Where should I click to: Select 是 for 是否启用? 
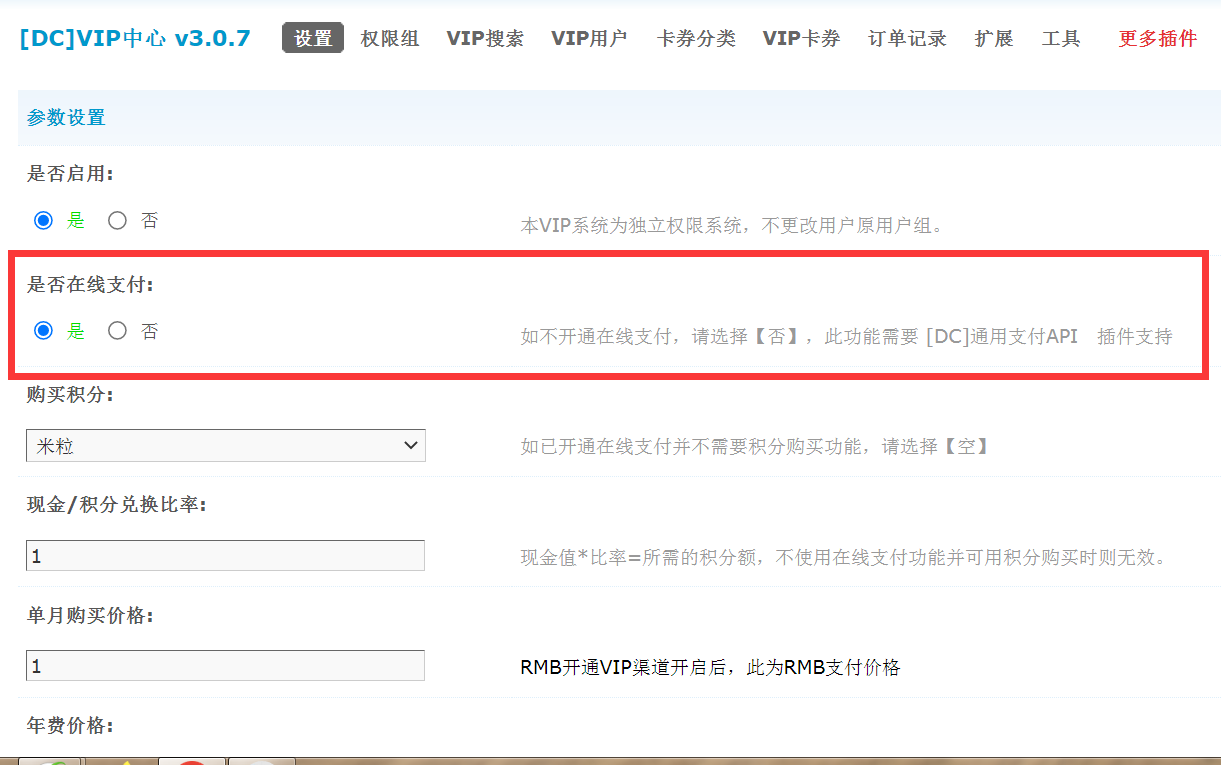click(x=43, y=220)
